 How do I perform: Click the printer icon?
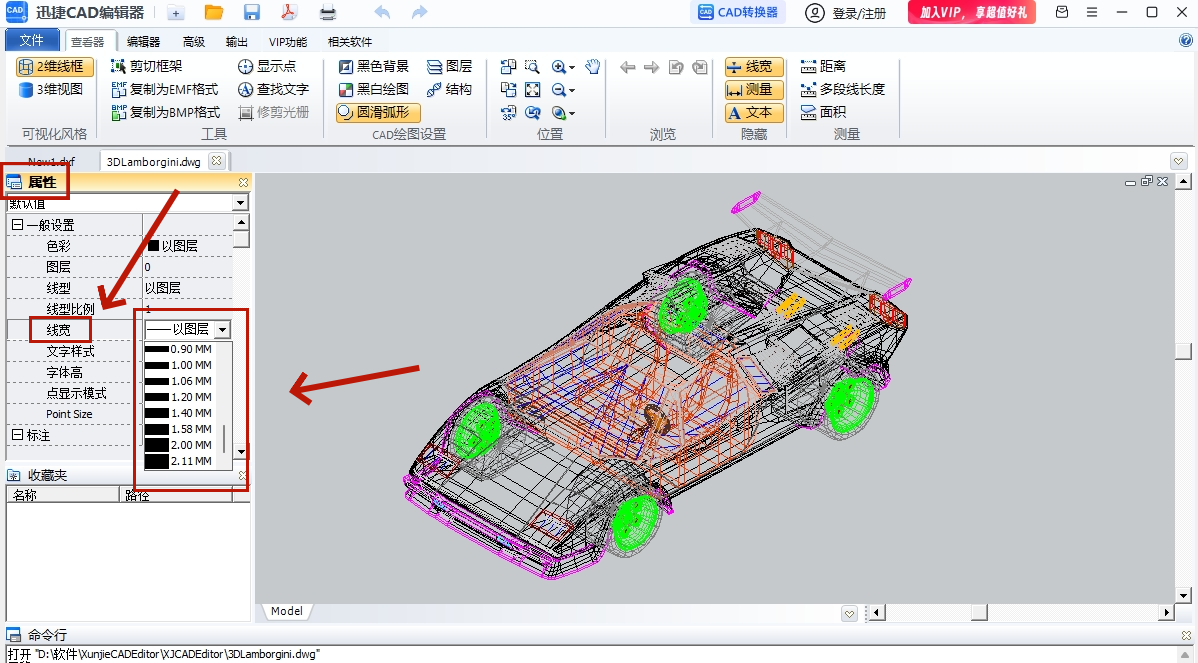pyautogui.click(x=328, y=12)
